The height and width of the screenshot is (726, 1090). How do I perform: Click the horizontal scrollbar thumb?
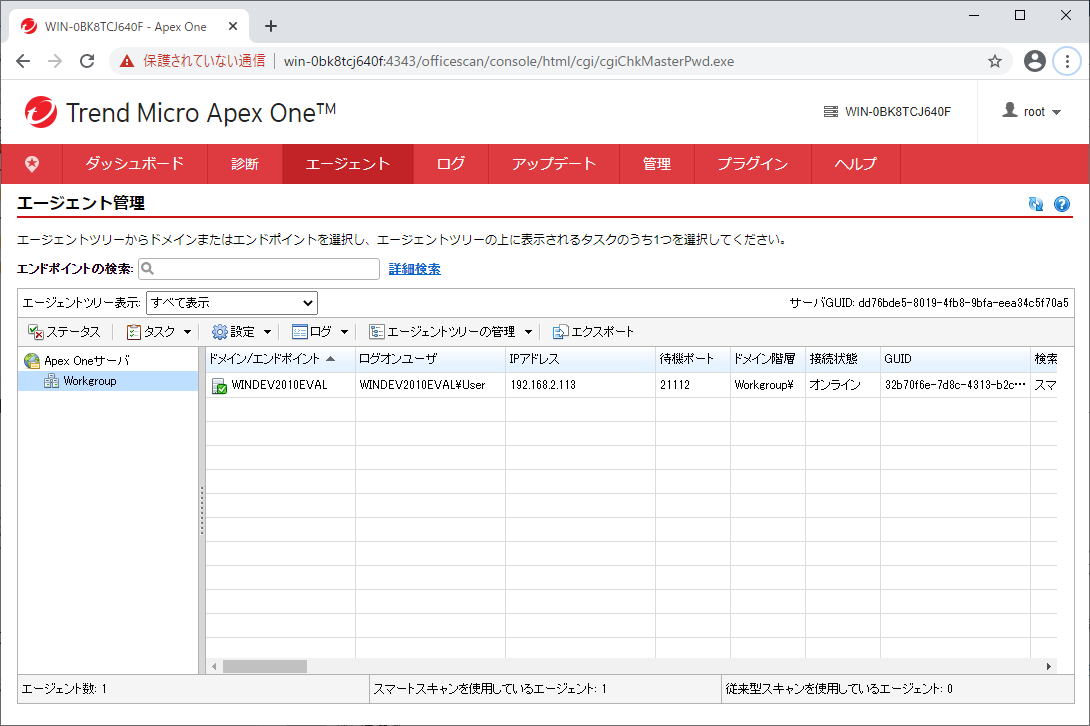[x=264, y=666]
